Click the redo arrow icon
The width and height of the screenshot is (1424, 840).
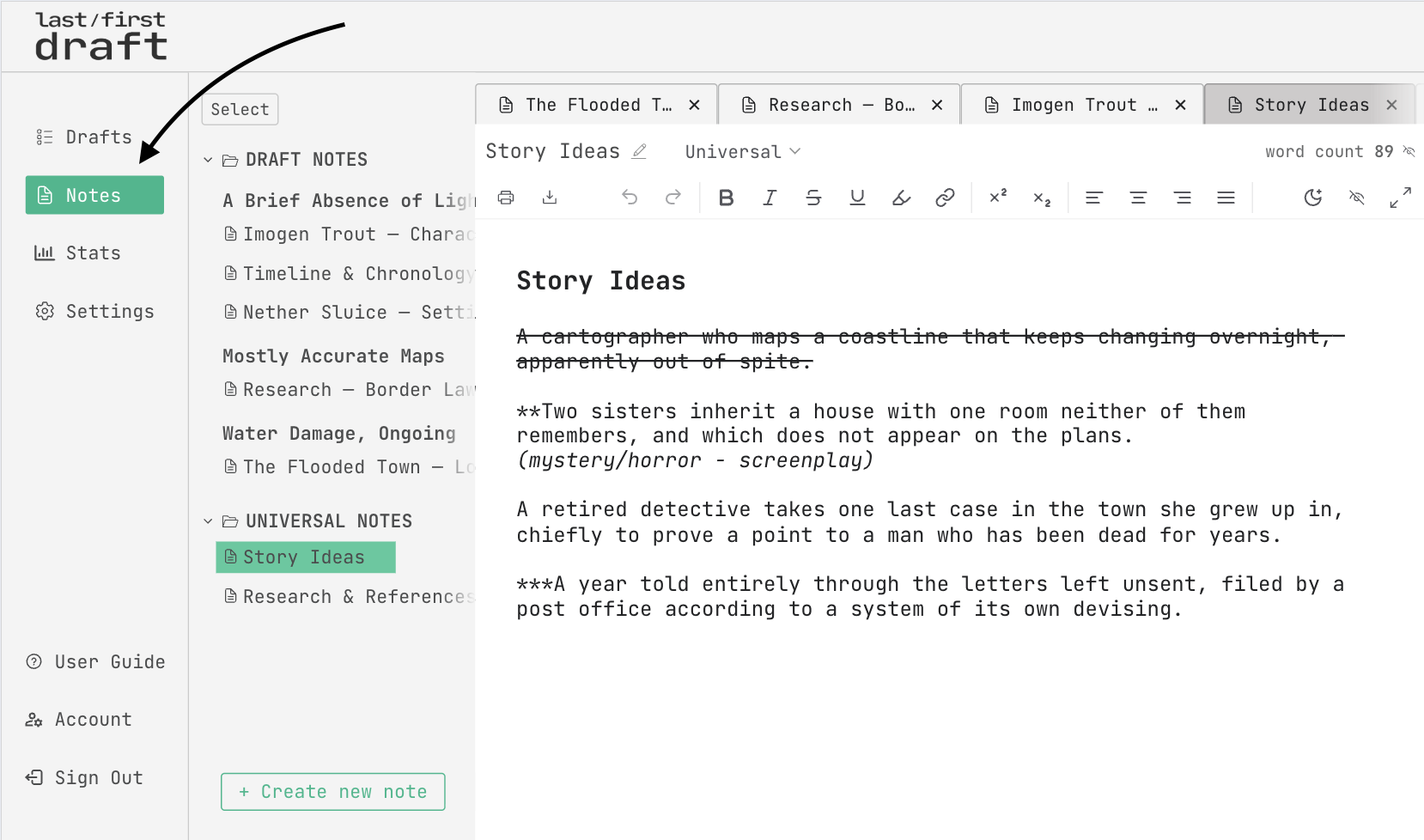pos(673,198)
